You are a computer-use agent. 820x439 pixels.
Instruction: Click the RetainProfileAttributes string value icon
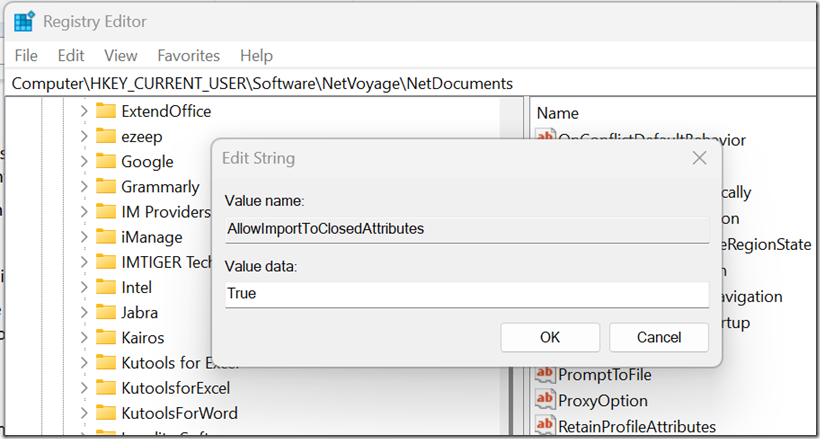[545, 425]
